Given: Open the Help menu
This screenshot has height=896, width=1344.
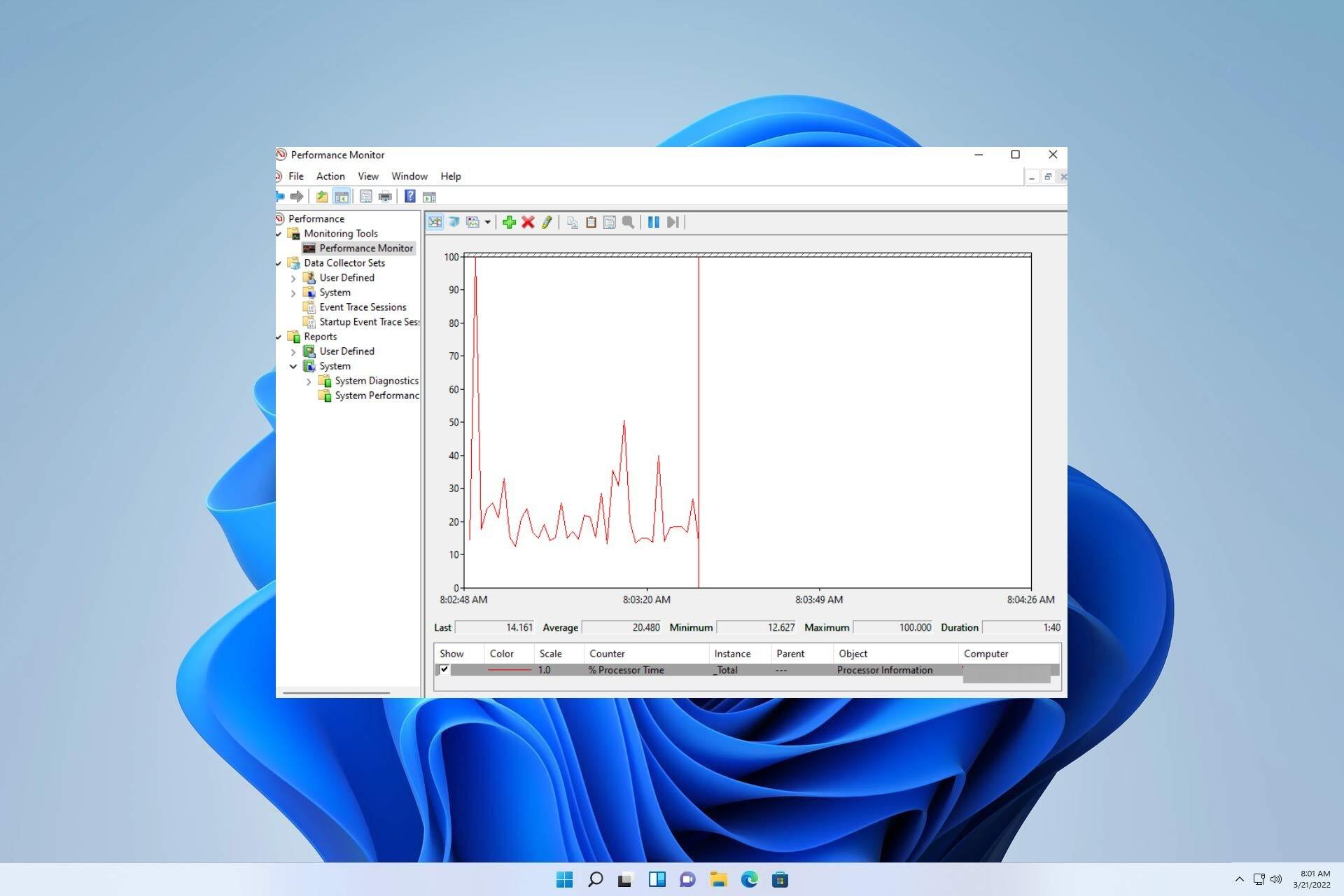Looking at the screenshot, I should (x=451, y=176).
